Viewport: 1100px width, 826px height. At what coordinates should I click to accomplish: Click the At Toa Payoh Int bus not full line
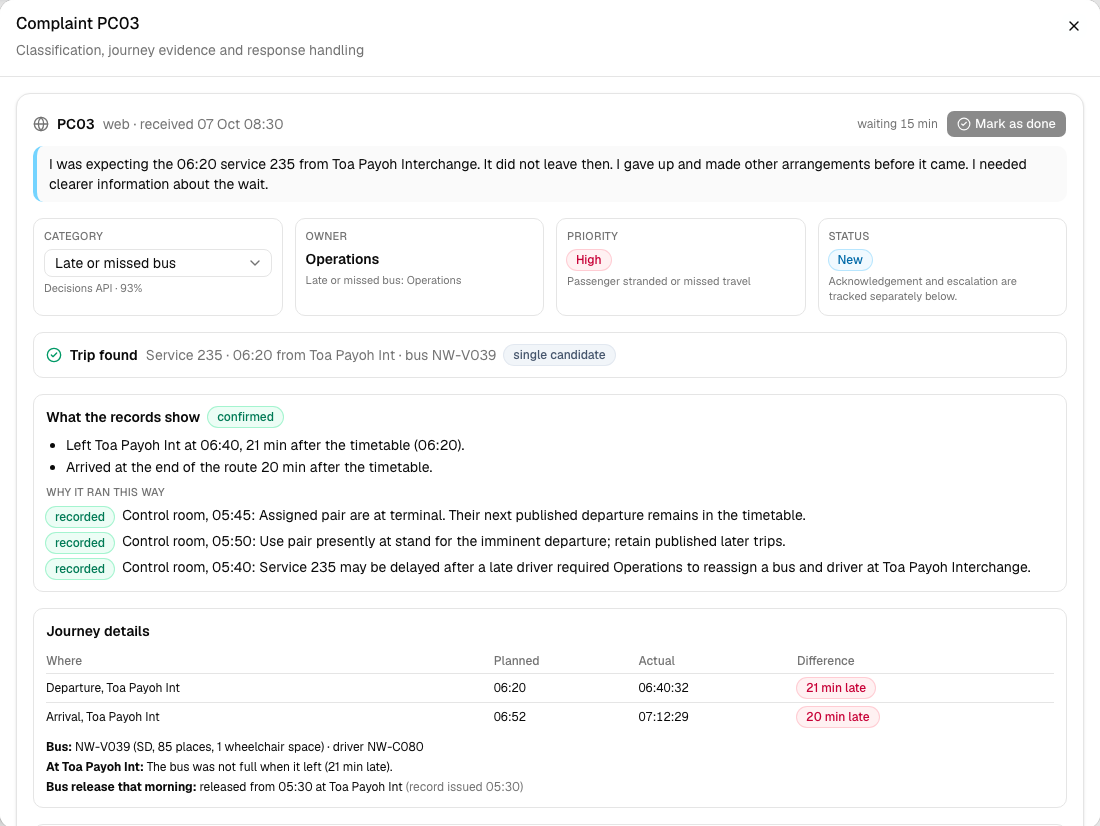pyautogui.click(x=220, y=766)
